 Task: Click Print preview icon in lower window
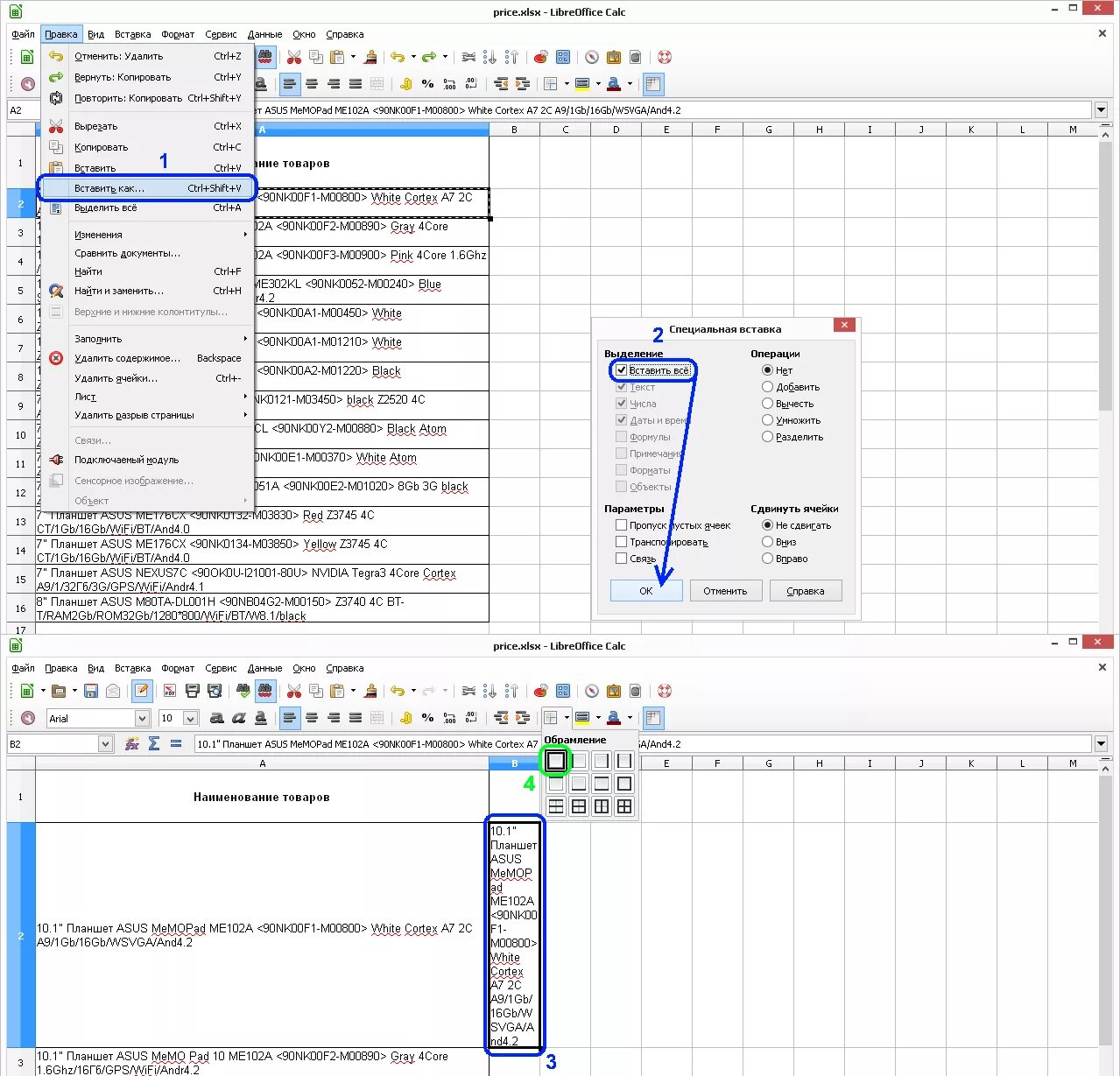(215, 691)
